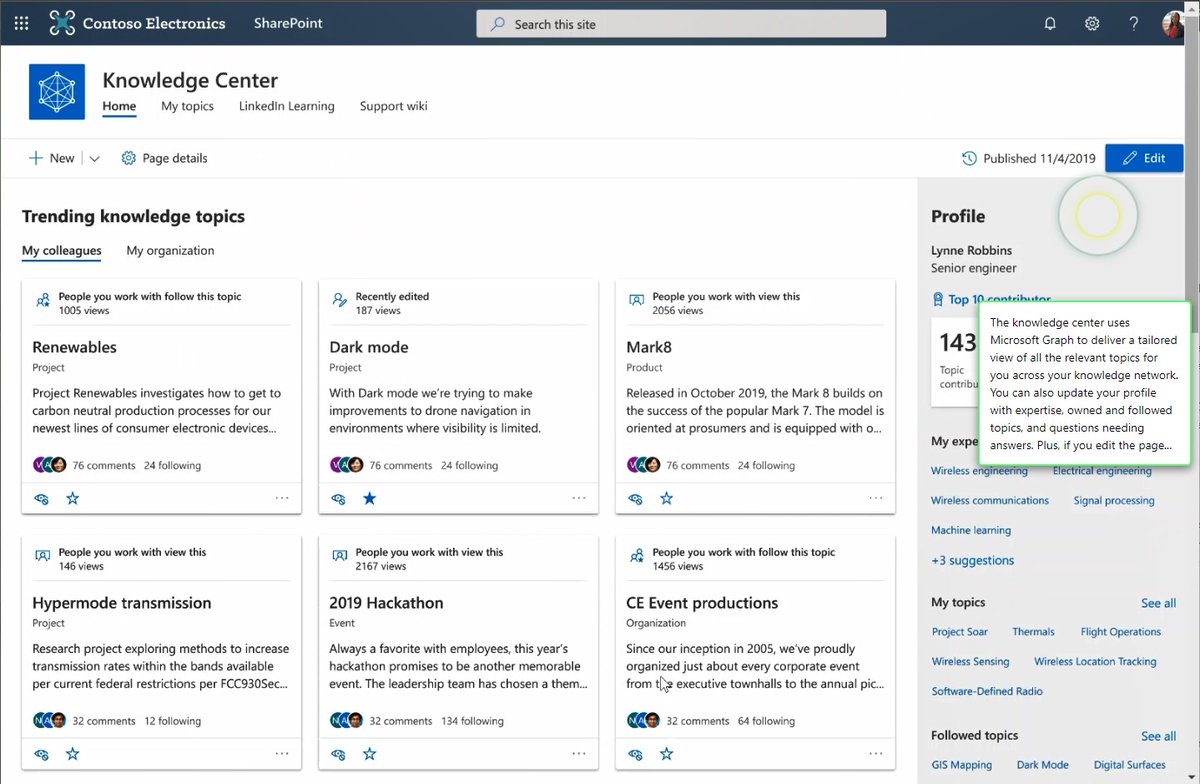Open the Support wiki navigation tab

pos(394,106)
